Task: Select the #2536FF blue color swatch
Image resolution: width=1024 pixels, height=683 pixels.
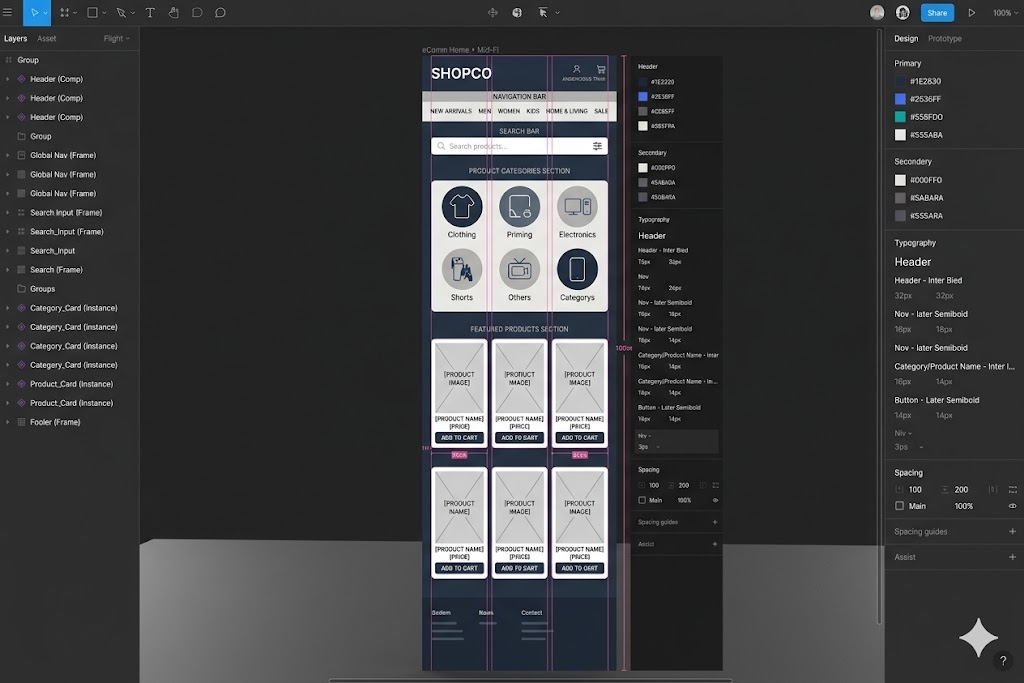Action: 900,99
